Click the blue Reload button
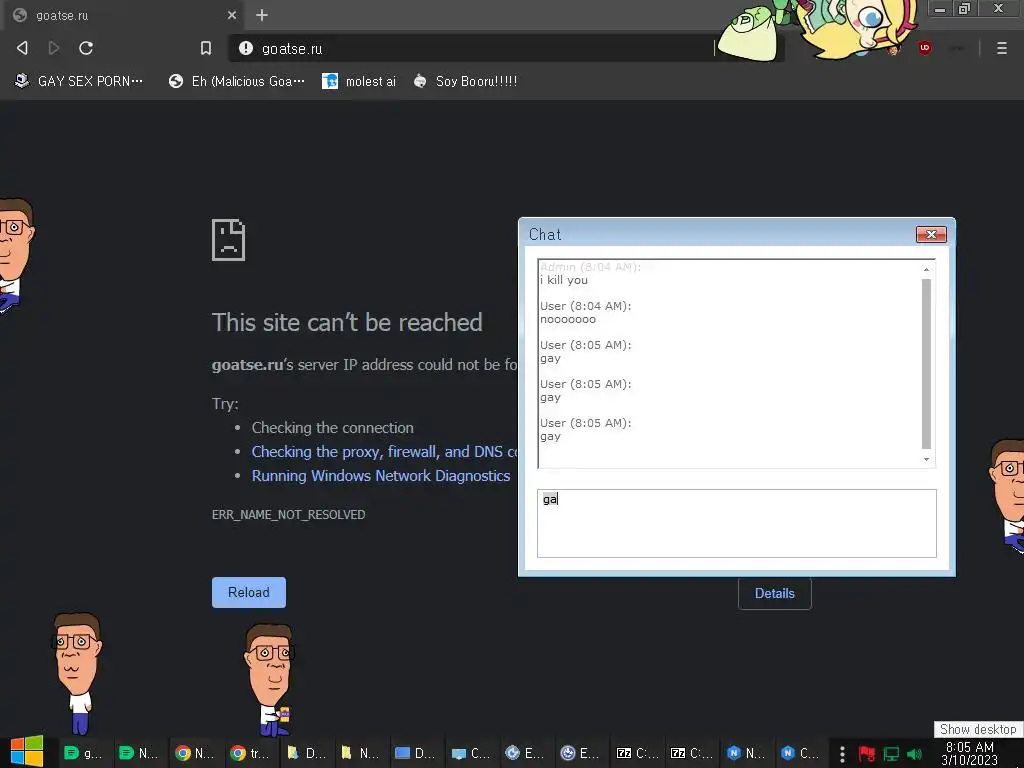 click(x=249, y=592)
